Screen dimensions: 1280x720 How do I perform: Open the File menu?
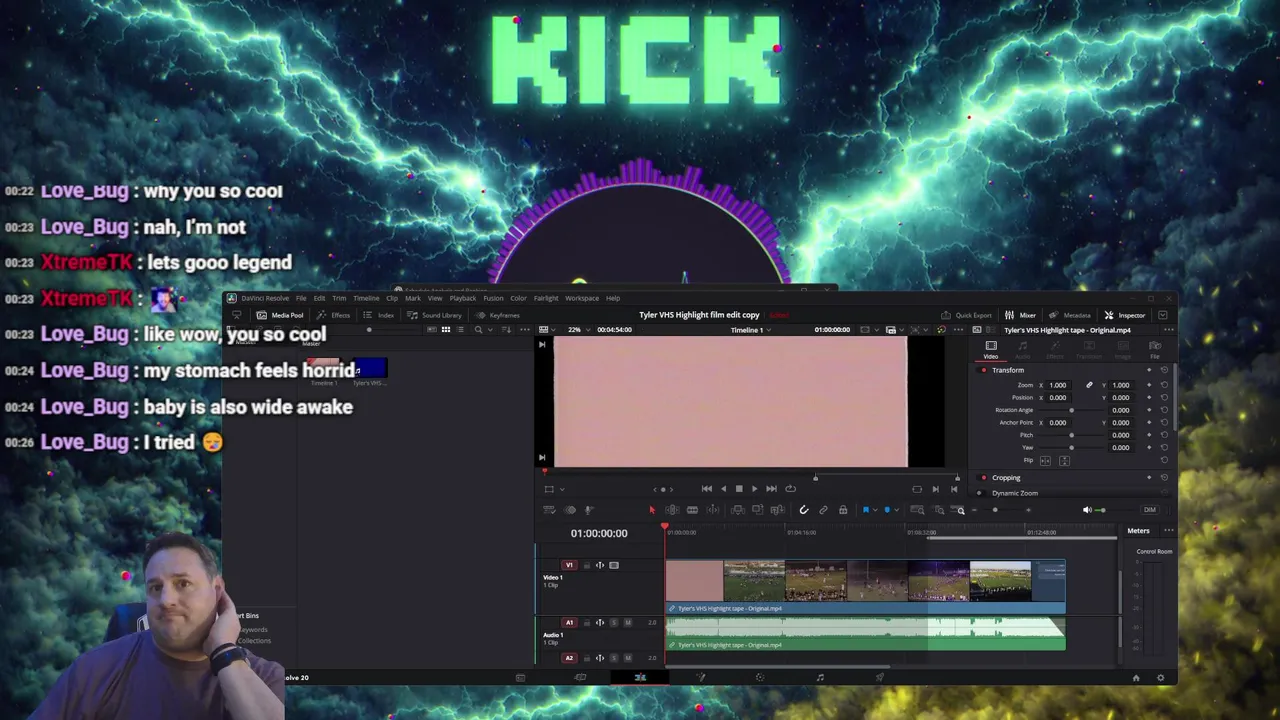tap(300, 298)
